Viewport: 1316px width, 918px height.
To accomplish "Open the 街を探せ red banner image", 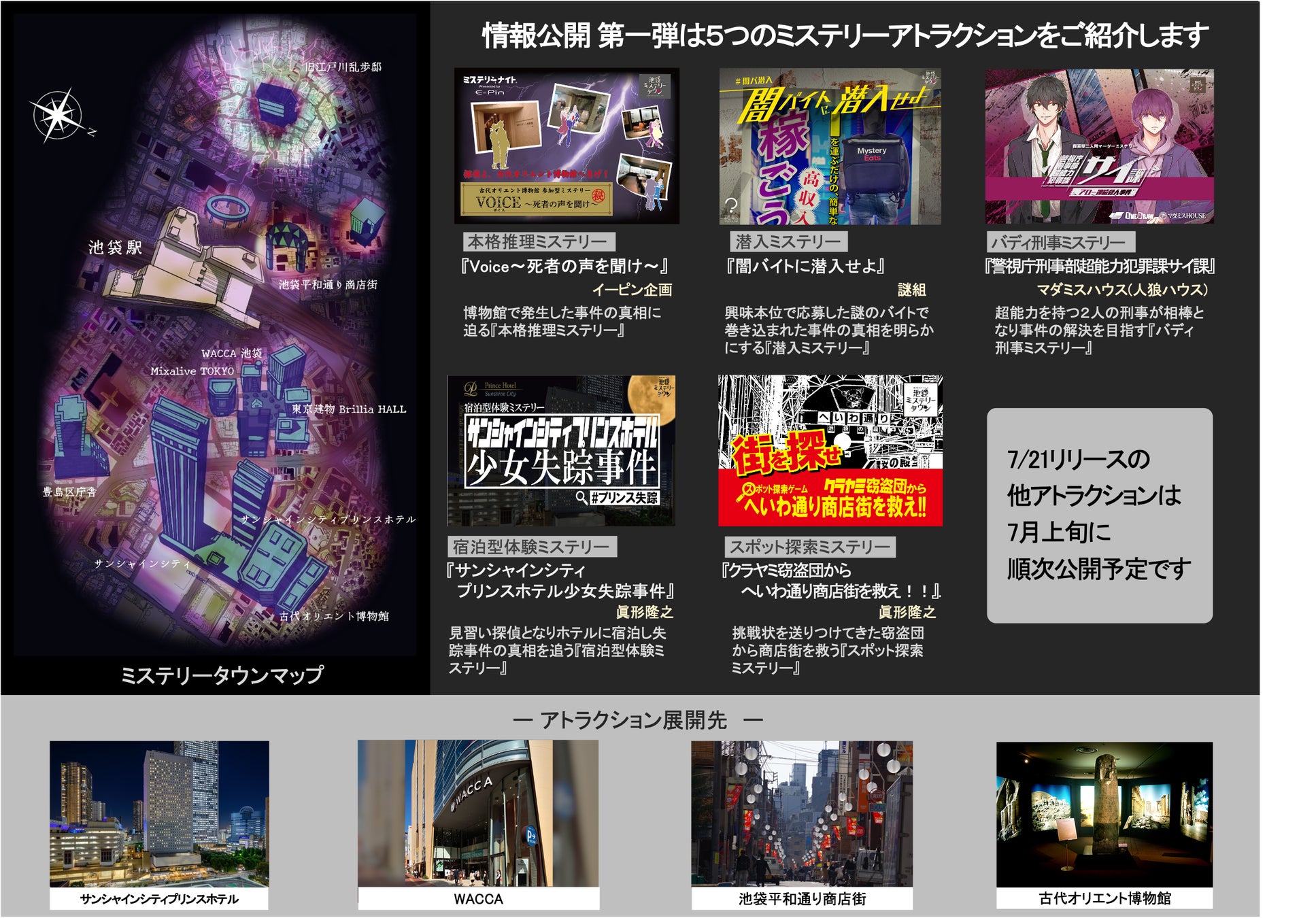I will point(830,450).
